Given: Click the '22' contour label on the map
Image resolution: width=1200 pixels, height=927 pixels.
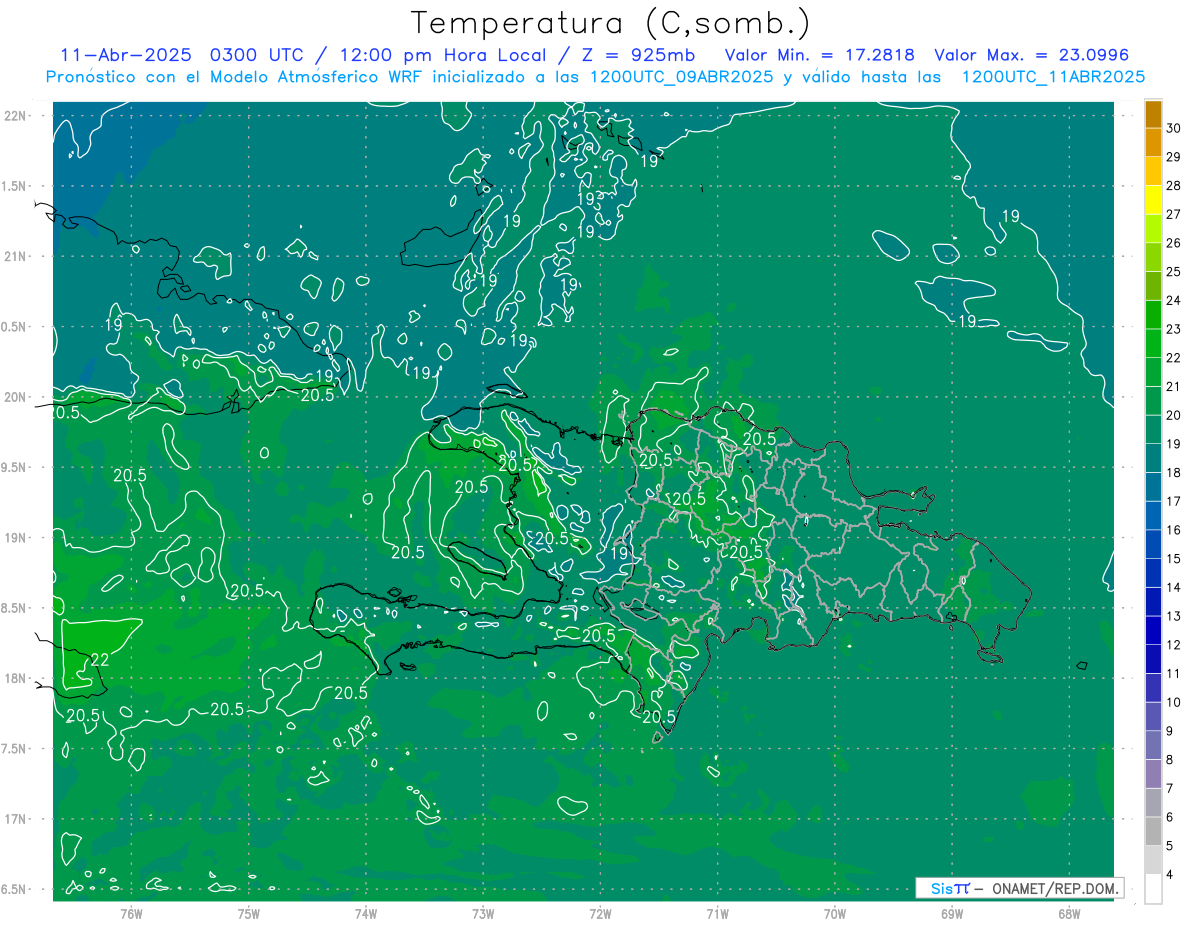Looking at the screenshot, I should 100,660.
